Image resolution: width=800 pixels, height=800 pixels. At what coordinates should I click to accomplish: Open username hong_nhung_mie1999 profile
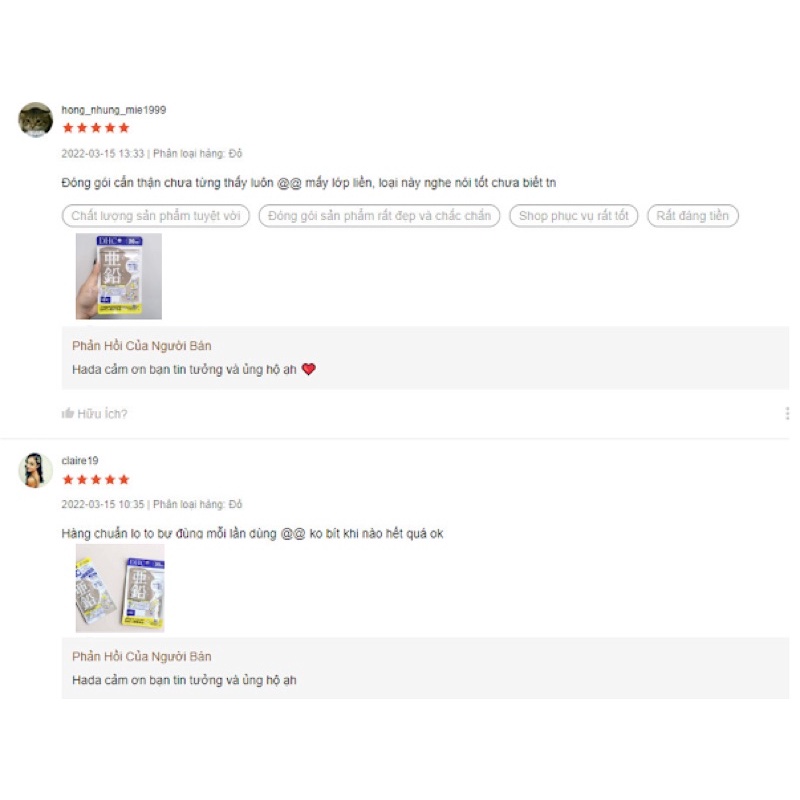click(x=114, y=110)
